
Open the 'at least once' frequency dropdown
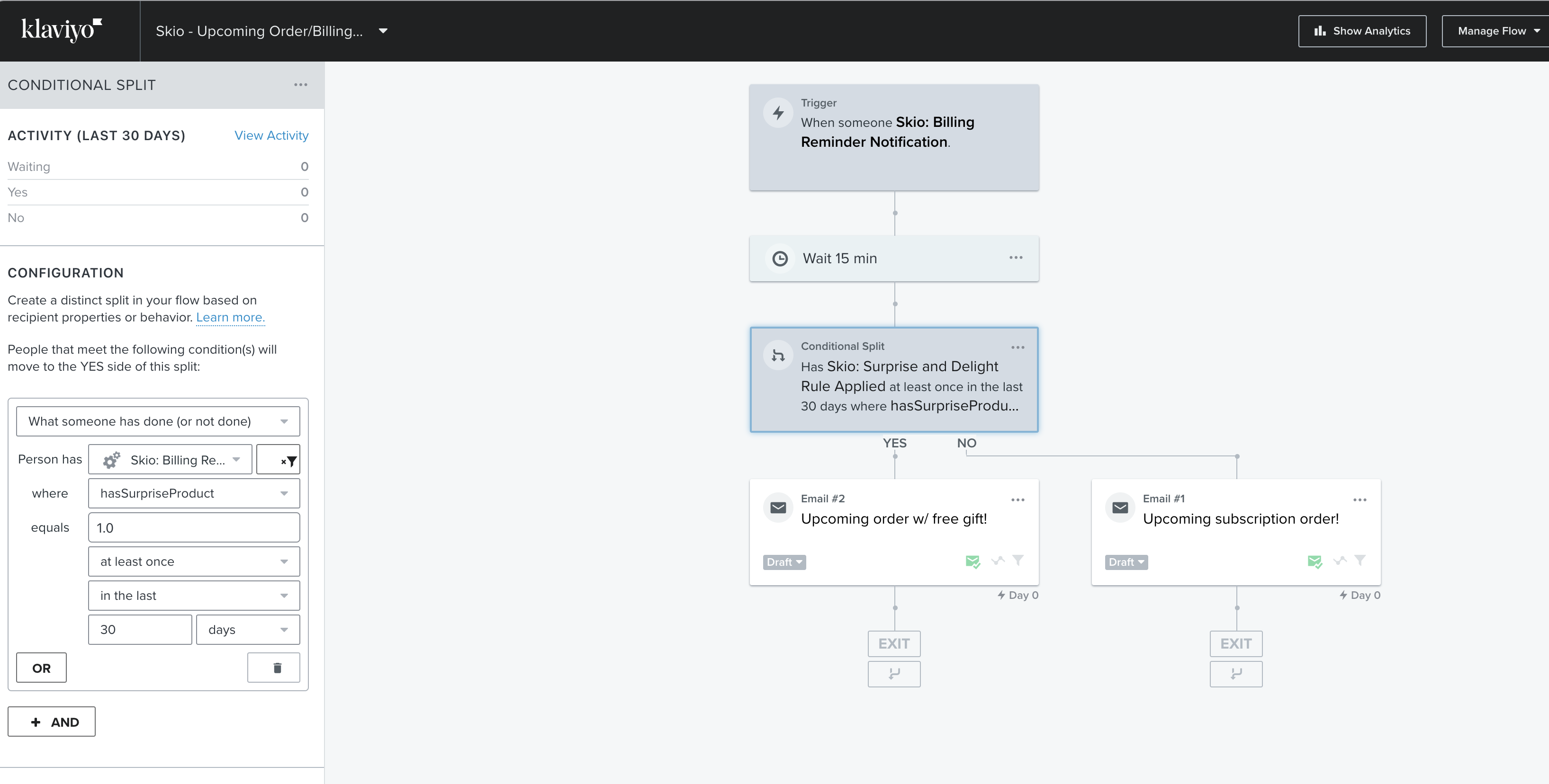[194, 561]
